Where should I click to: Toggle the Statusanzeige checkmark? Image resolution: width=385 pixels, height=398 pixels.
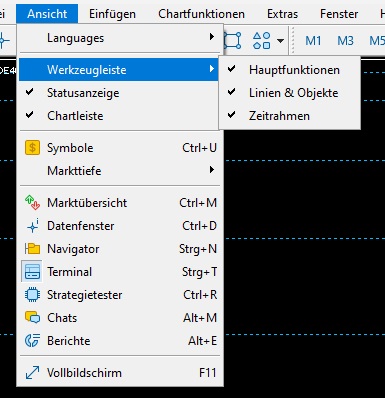tap(120, 93)
